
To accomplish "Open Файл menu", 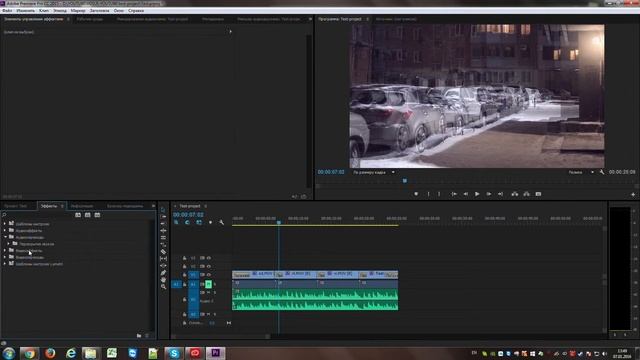I will tap(7, 11).
